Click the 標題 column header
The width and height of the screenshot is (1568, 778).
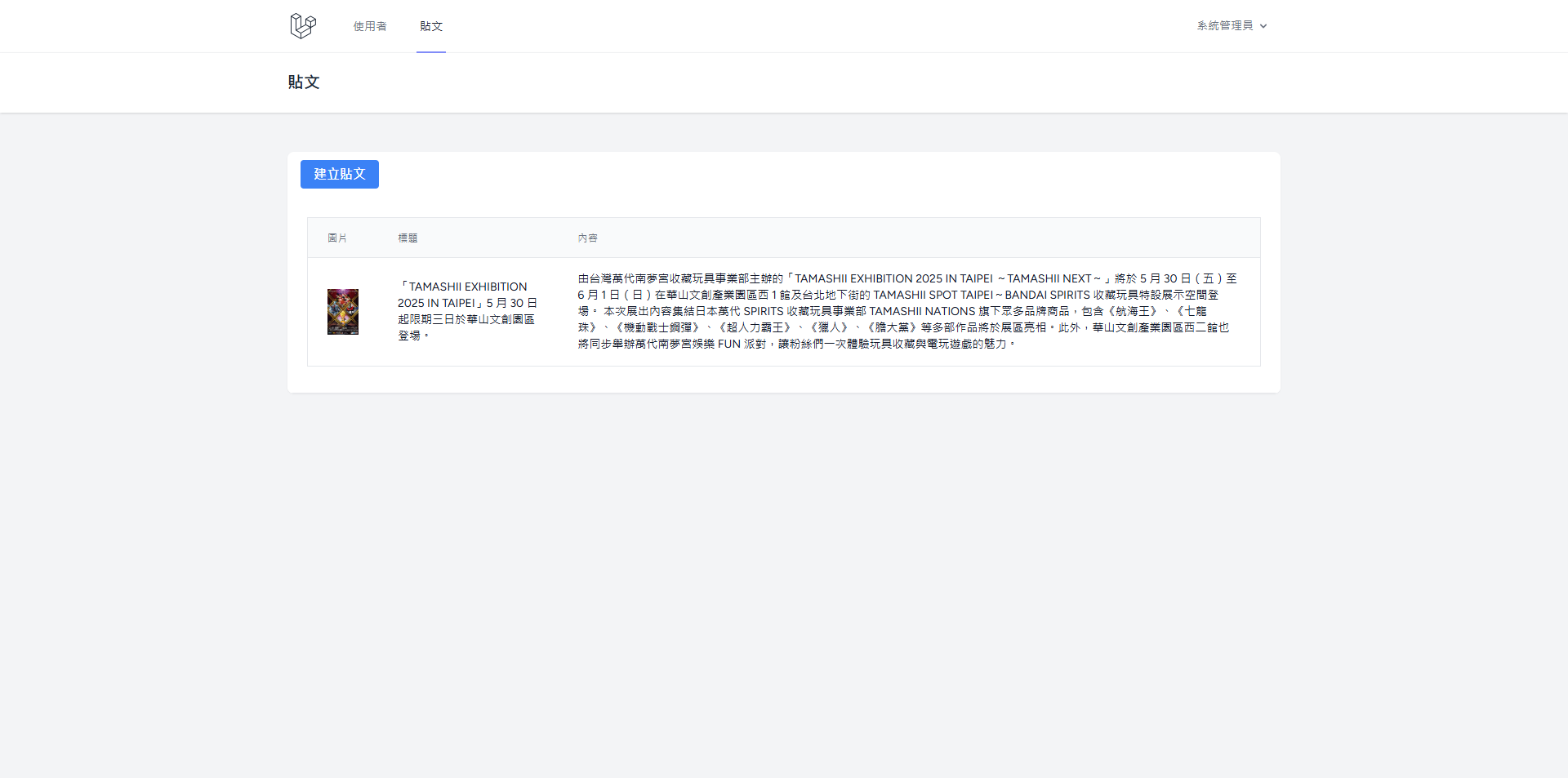408,238
